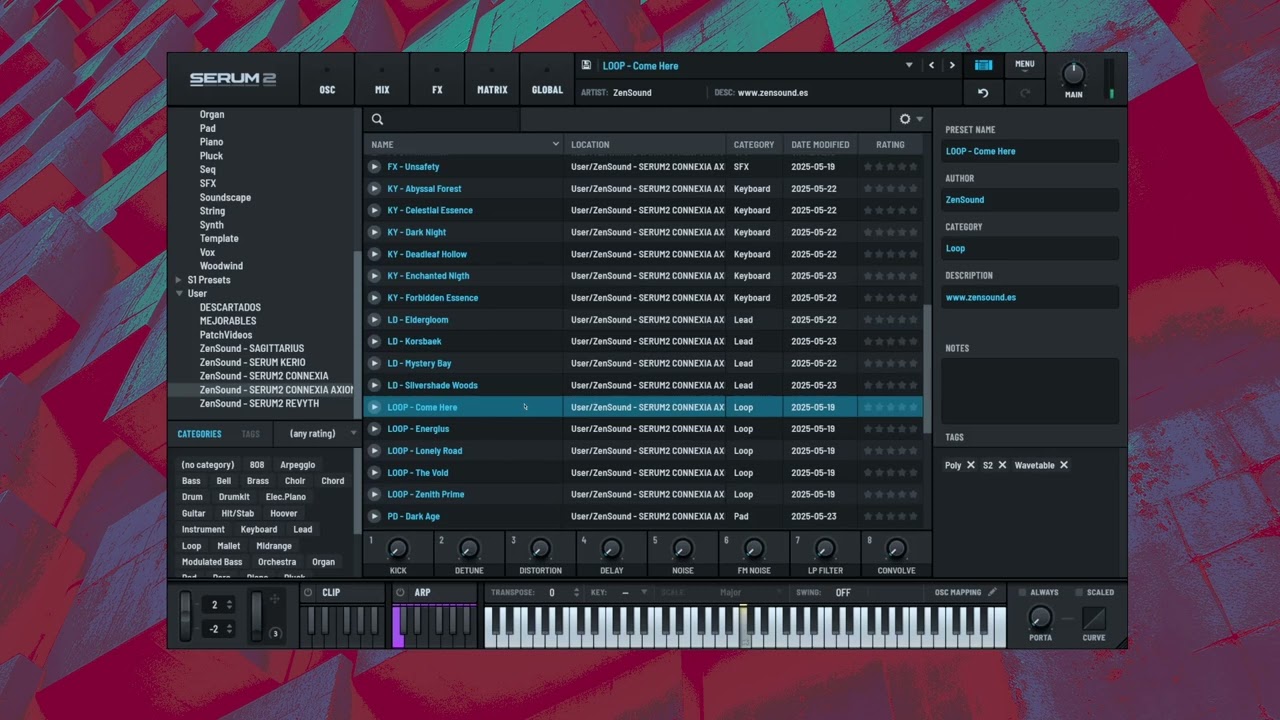
Task: Click the Curve shape icon
Action: click(1094, 618)
